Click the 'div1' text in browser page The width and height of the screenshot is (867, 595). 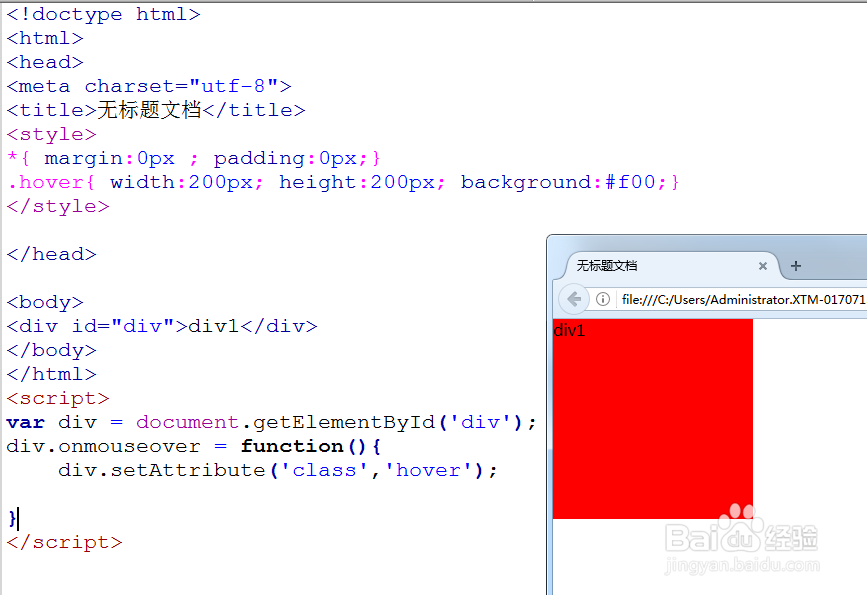[569, 331]
